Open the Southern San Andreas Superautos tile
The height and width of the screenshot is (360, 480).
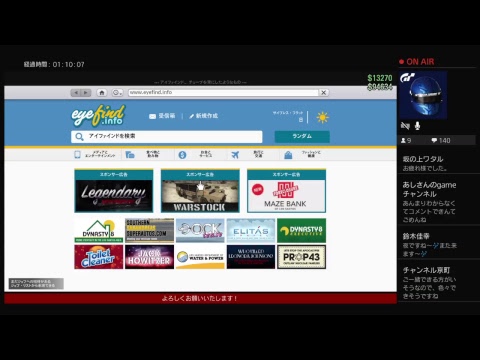[149, 231]
